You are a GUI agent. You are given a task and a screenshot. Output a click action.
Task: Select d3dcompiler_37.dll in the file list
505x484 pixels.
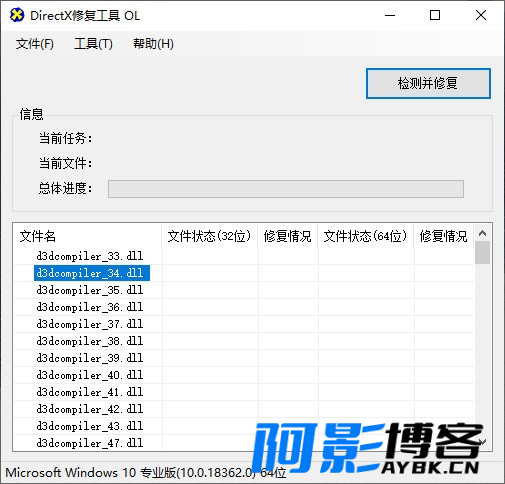(90, 324)
